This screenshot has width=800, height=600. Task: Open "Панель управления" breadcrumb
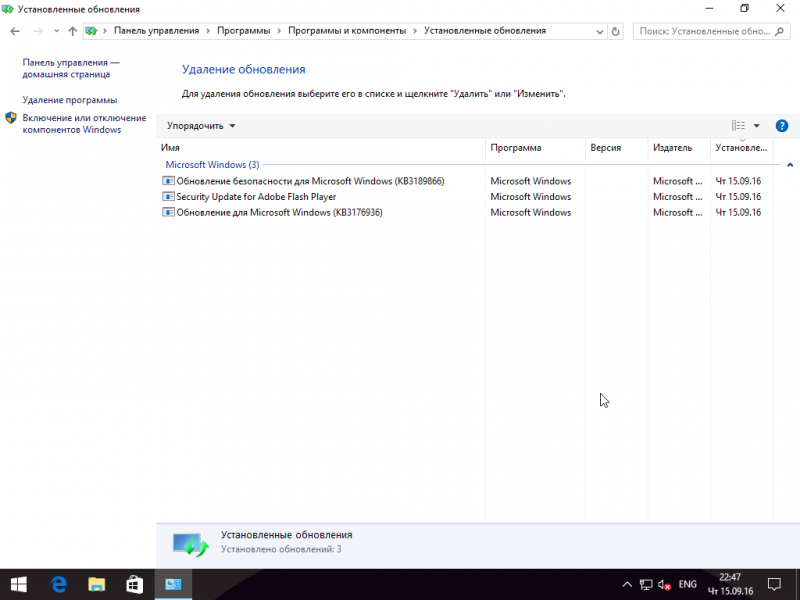point(156,31)
